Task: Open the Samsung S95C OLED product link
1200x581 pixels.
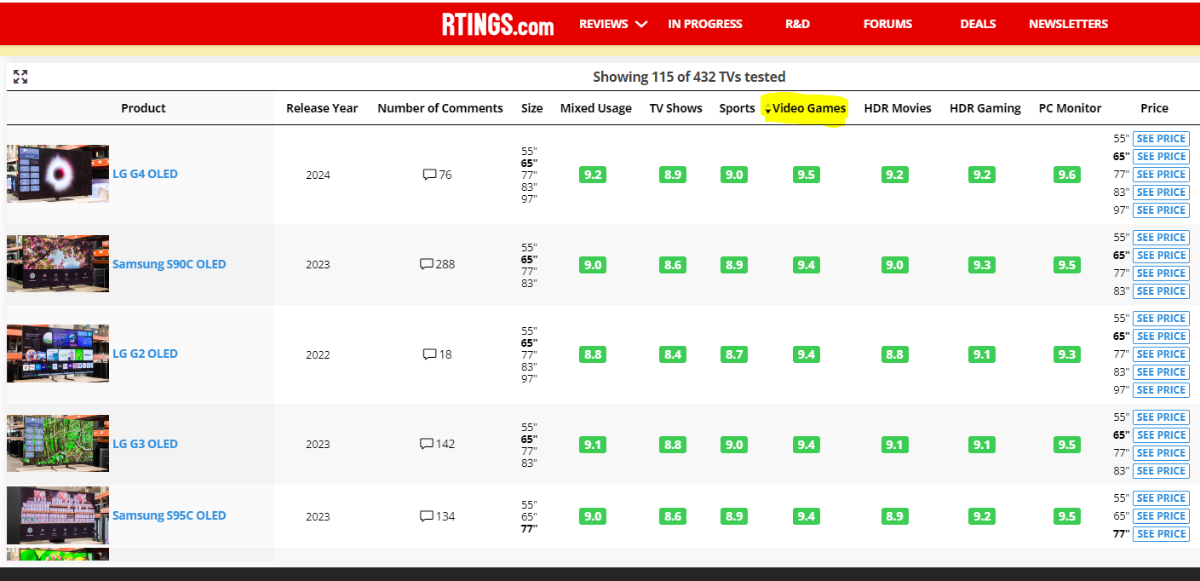Action: [x=169, y=516]
